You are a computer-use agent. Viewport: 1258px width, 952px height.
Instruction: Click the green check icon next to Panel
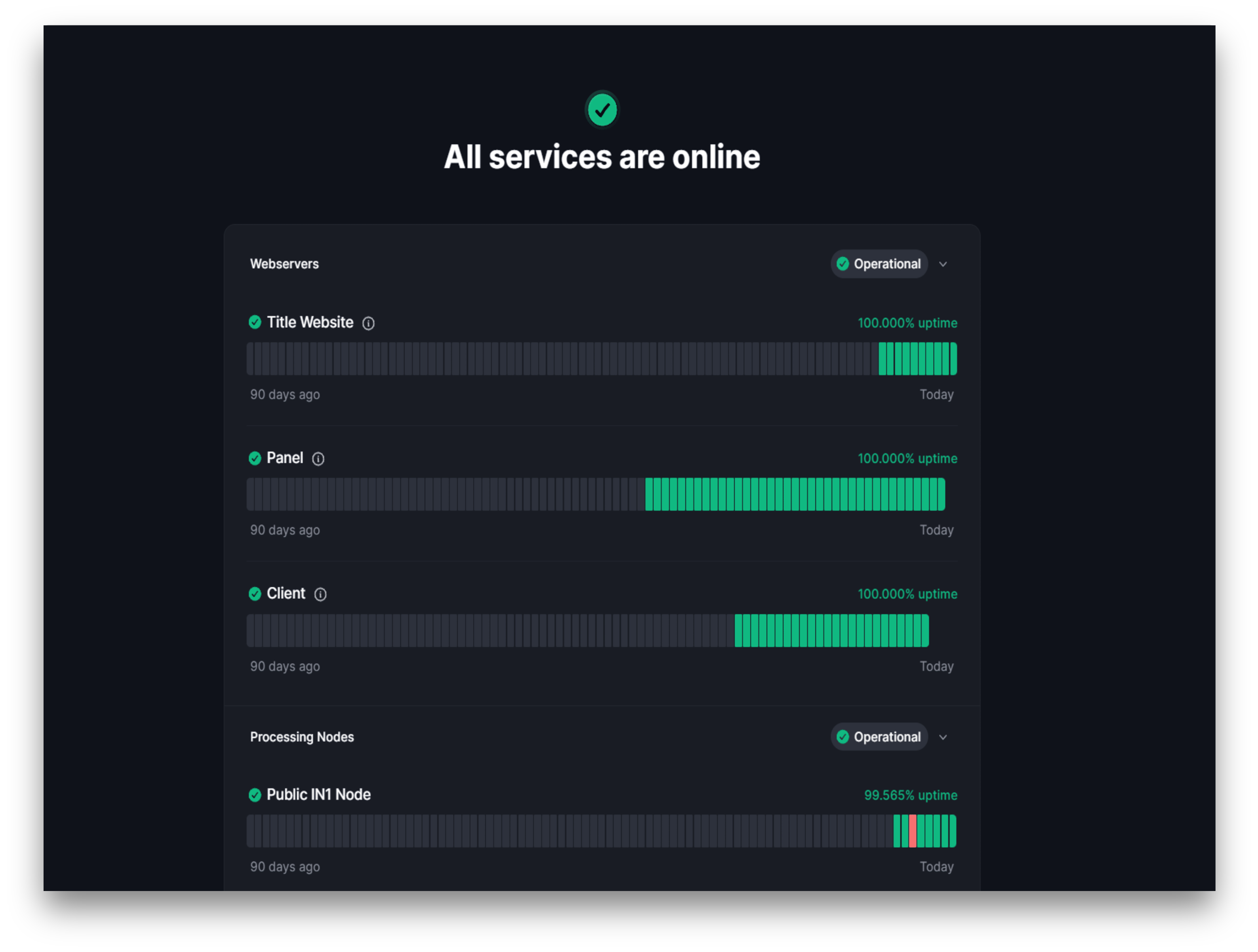click(x=255, y=458)
